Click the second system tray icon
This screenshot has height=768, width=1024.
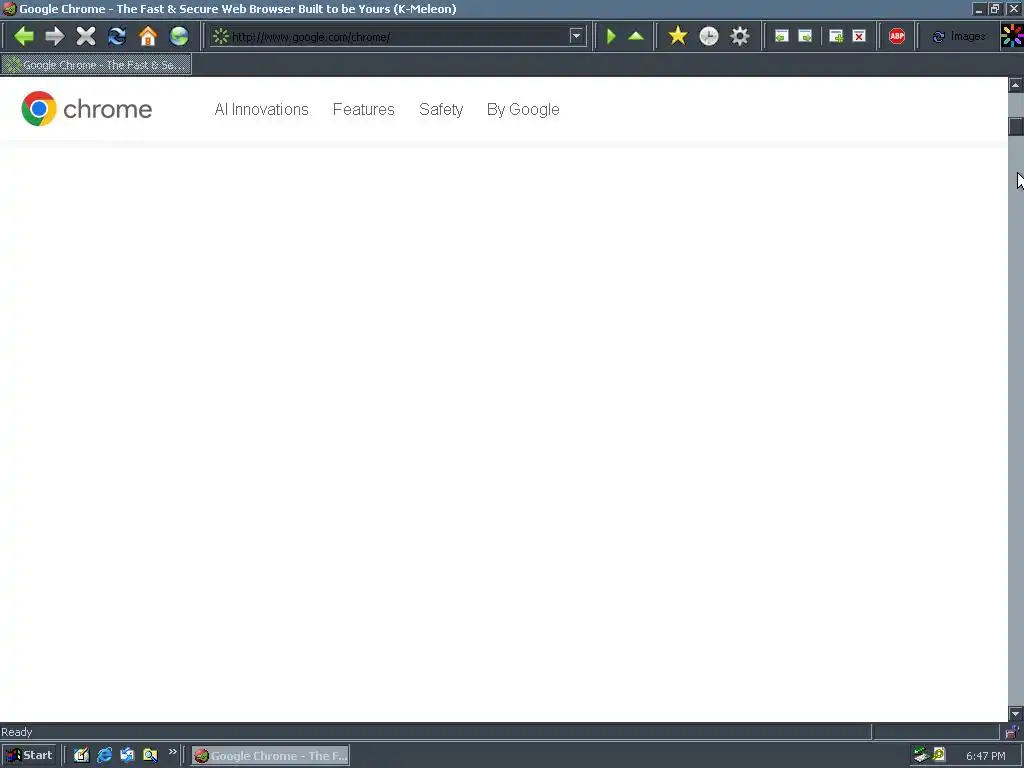click(x=939, y=755)
